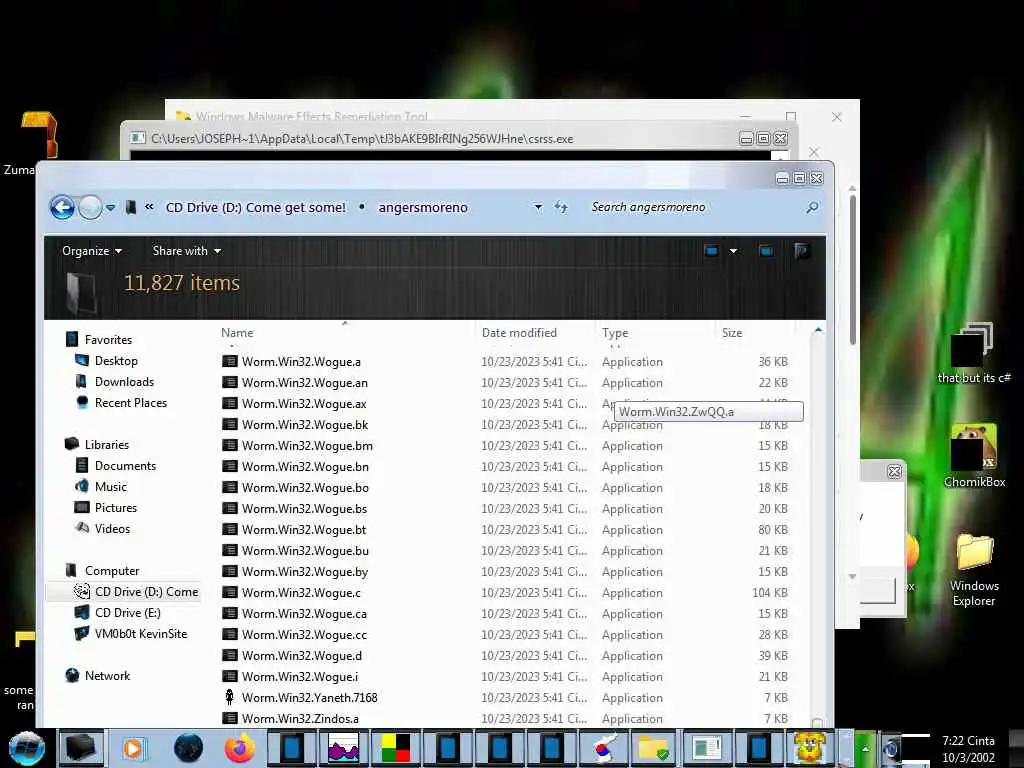Viewport: 1024px width, 768px height.
Task: Click the Forward navigation arrow
Action: point(90,208)
